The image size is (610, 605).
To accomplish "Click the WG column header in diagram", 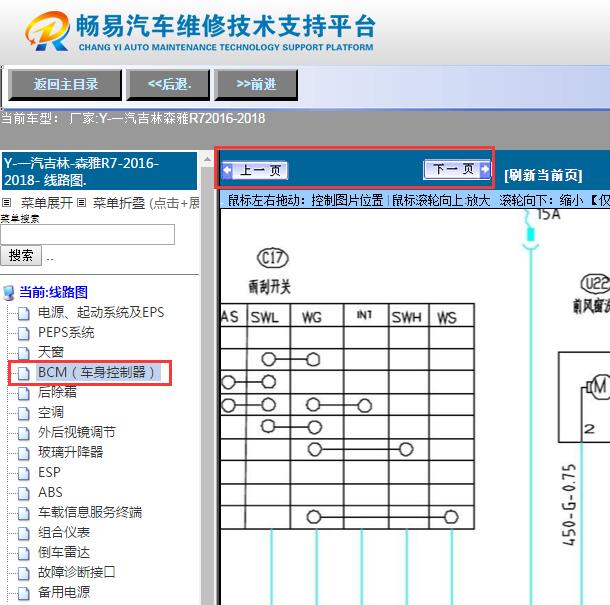I will click(312, 317).
